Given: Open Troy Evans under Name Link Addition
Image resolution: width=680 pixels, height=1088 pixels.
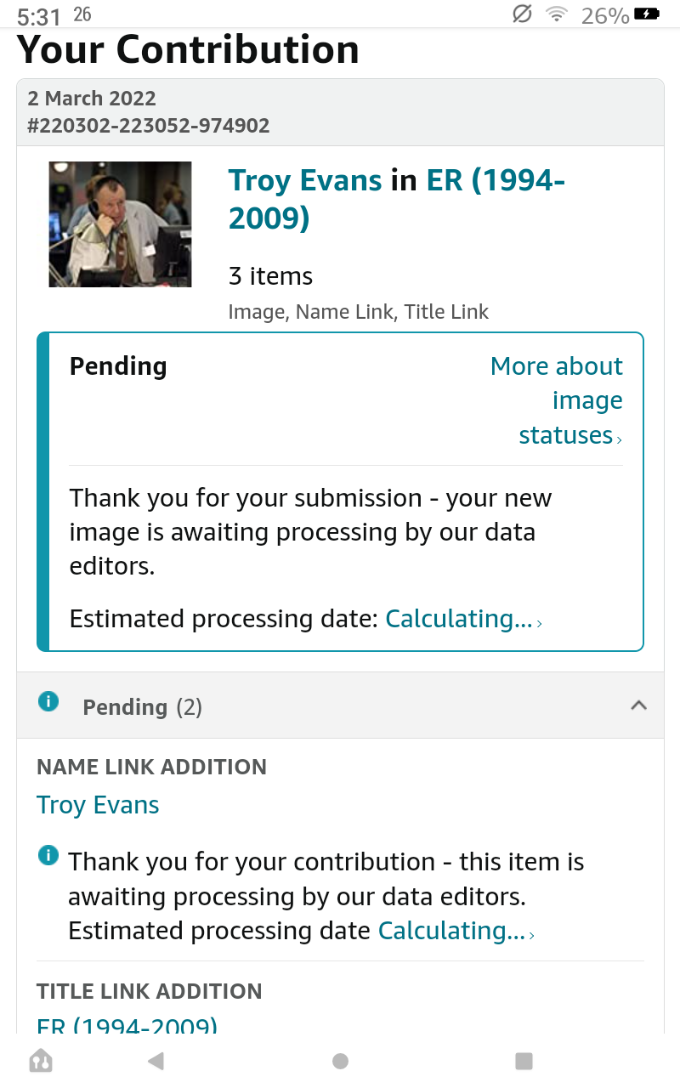Looking at the screenshot, I should pos(98,805).
